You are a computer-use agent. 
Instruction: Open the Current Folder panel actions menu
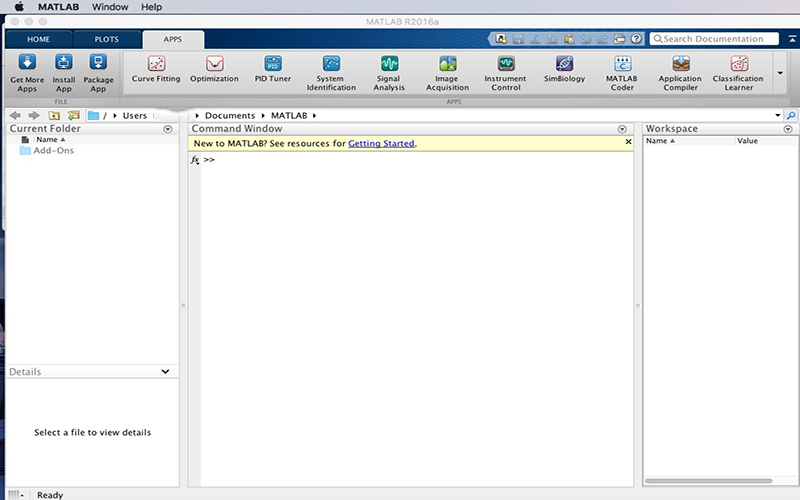[167, 129]
